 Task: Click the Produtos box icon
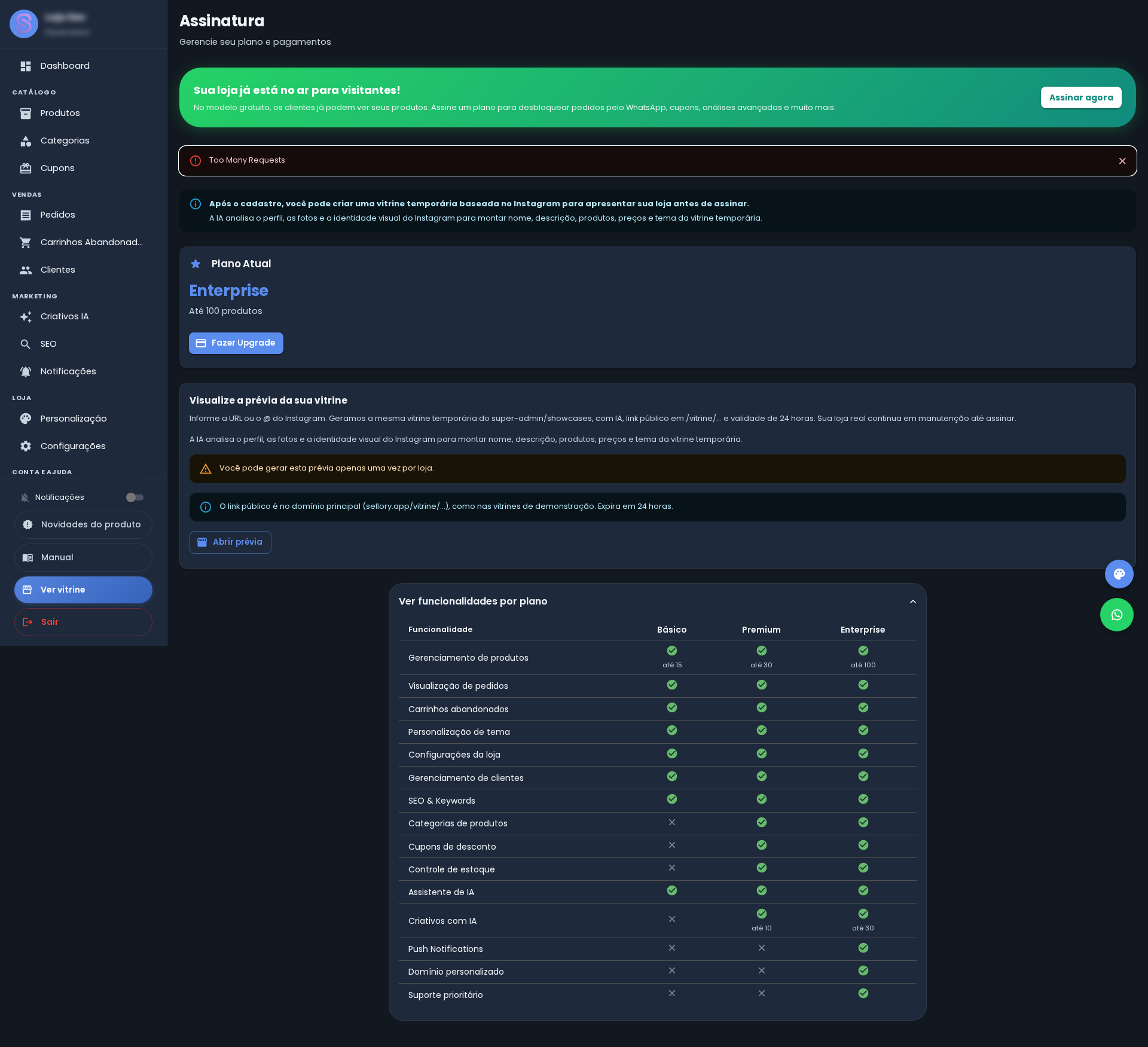(x=26, y=114)
